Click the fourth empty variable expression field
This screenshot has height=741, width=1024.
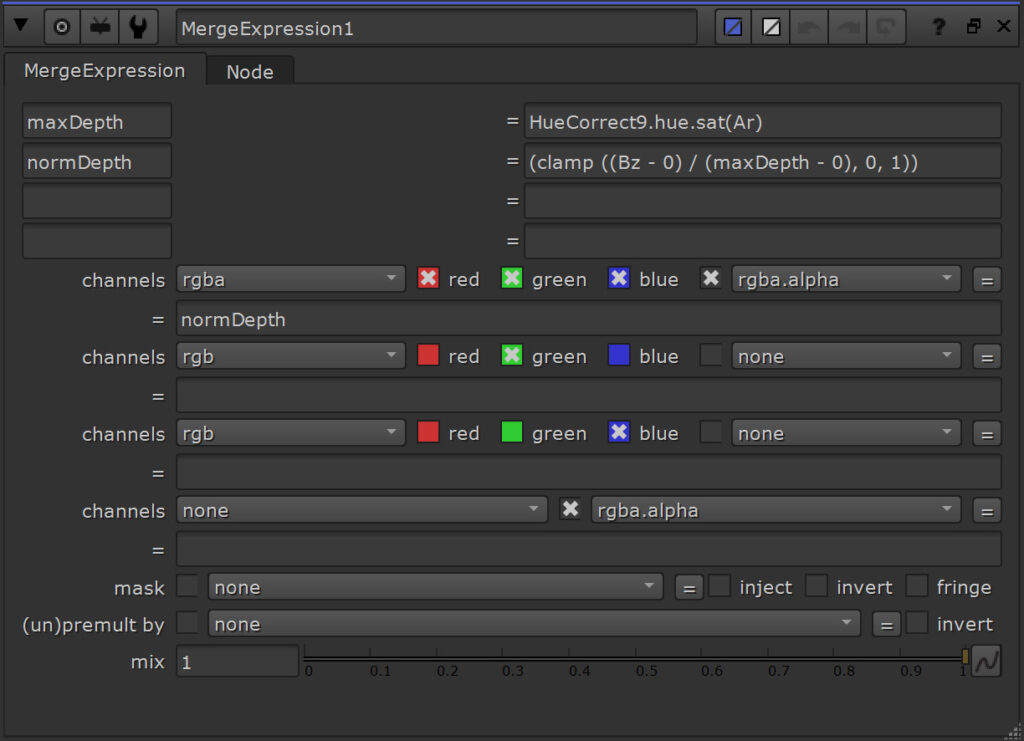pos(762,241)
